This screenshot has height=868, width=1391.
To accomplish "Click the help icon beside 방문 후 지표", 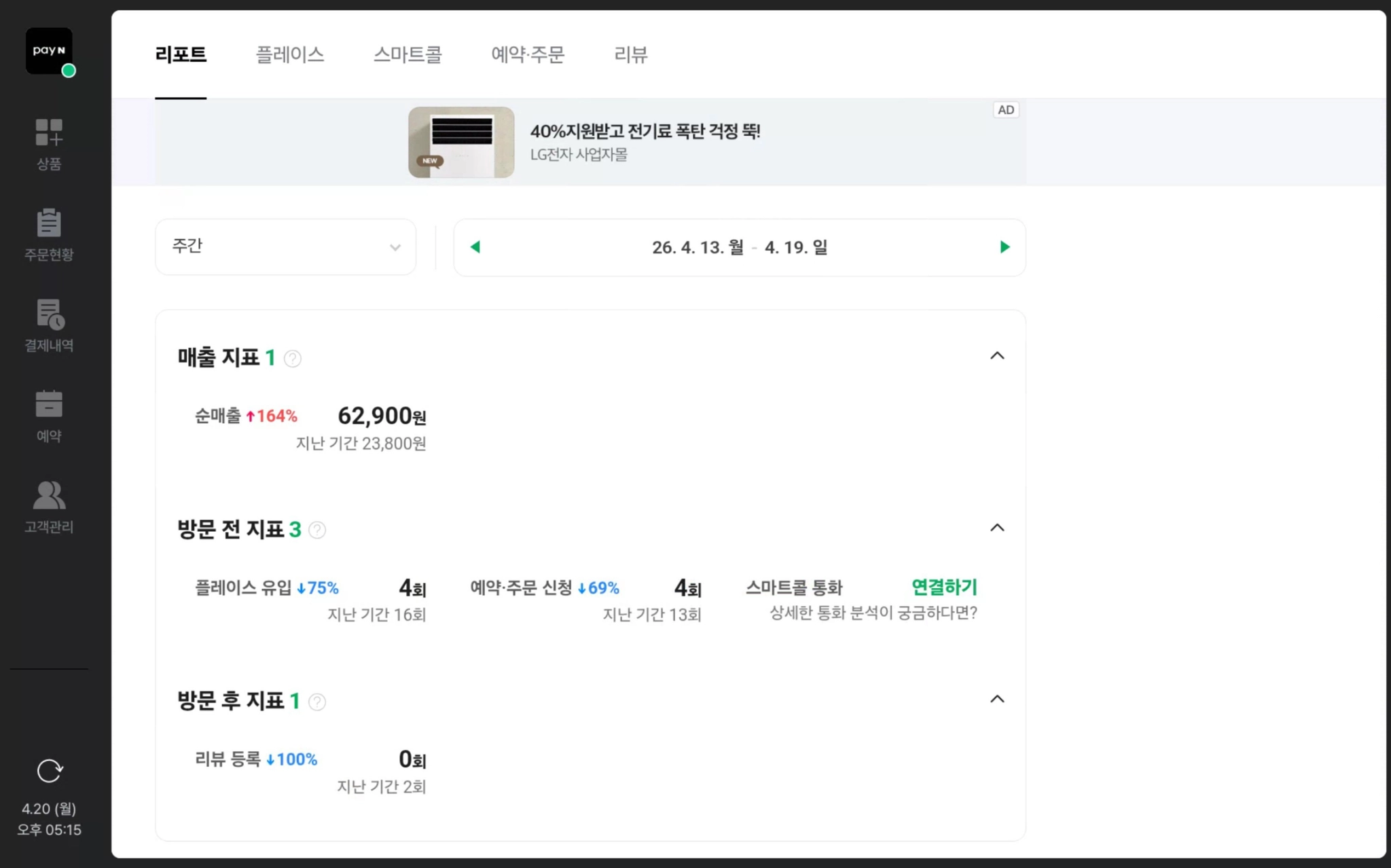I will (x=317, y=702).
